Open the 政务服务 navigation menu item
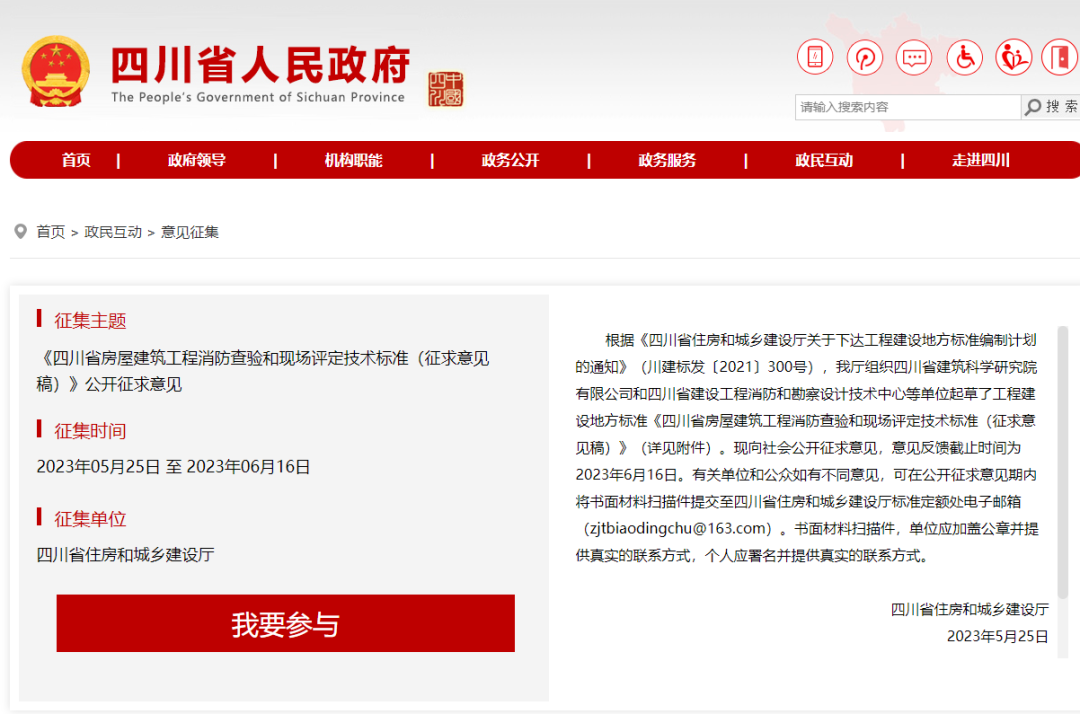The height and width of the screenshot is (714, 1080). click(667, 160)
